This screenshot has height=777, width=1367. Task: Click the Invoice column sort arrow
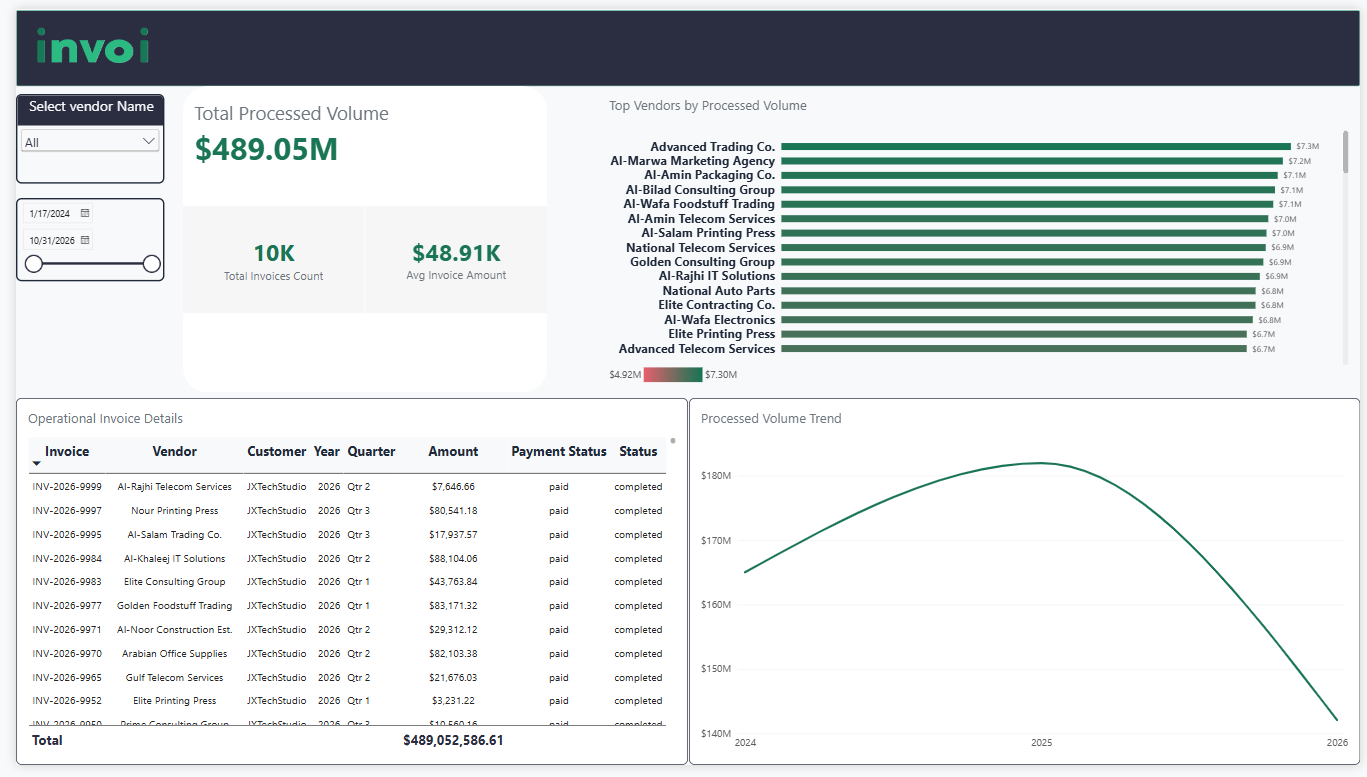pos(37,464)
